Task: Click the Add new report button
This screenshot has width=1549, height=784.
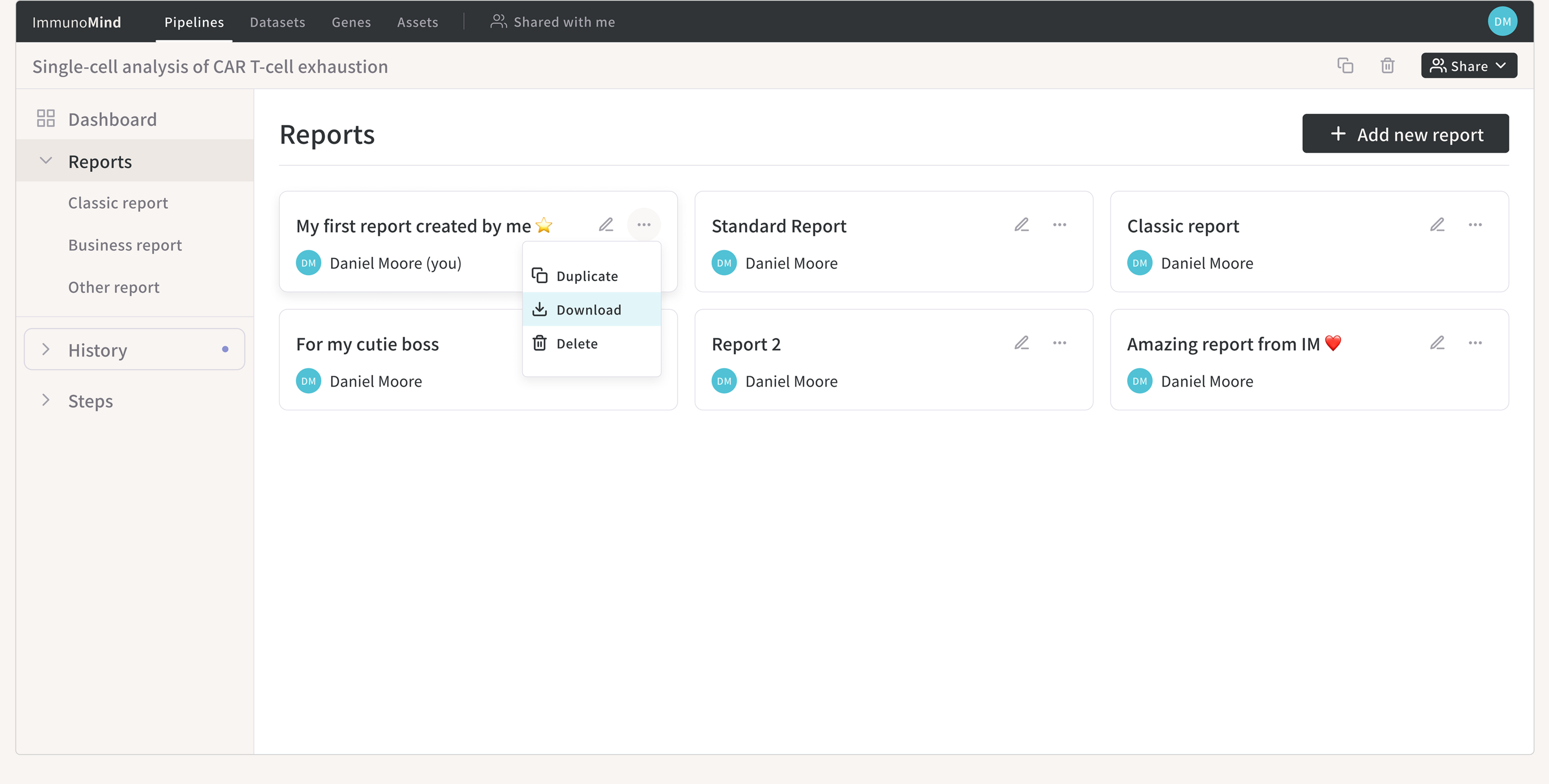Action: pos(1405,134)
